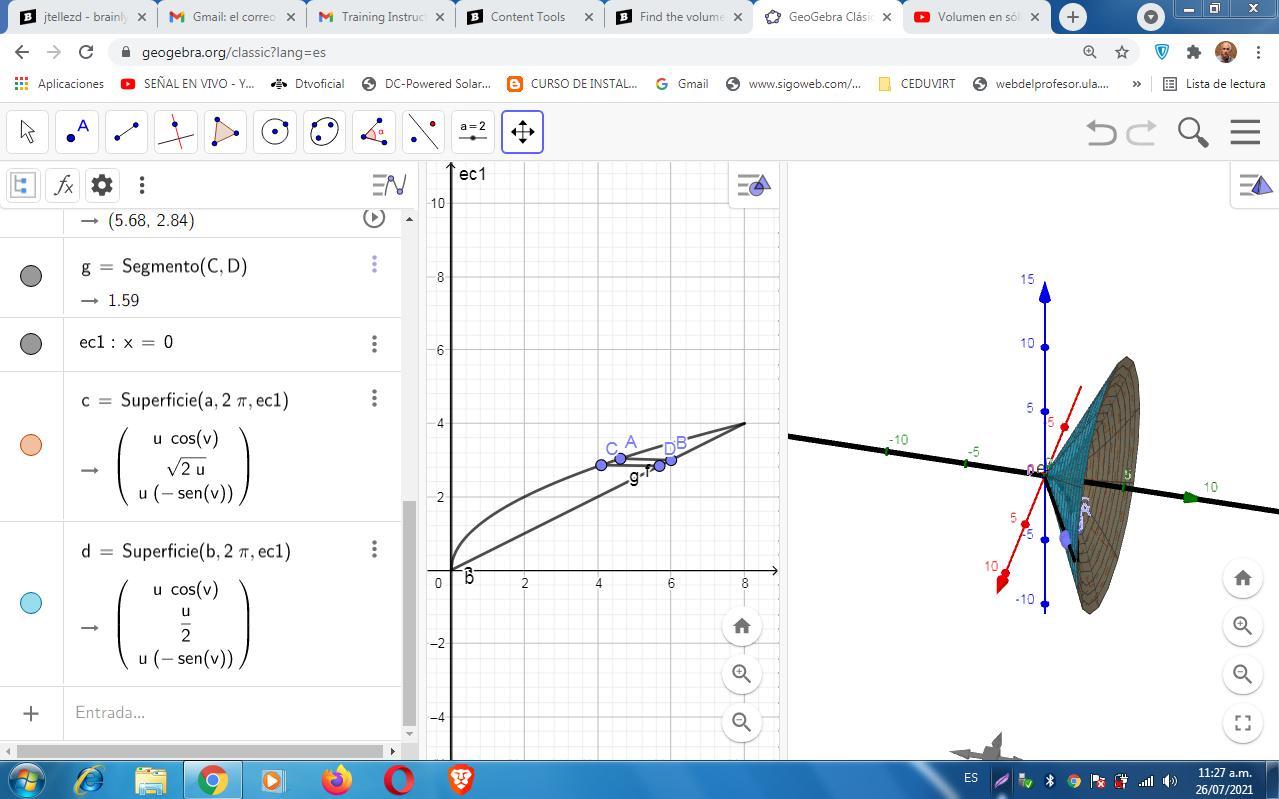Screen dimensions: 1279x799
Task: Select the Ellipse conic tool
Action: [324, 132]
